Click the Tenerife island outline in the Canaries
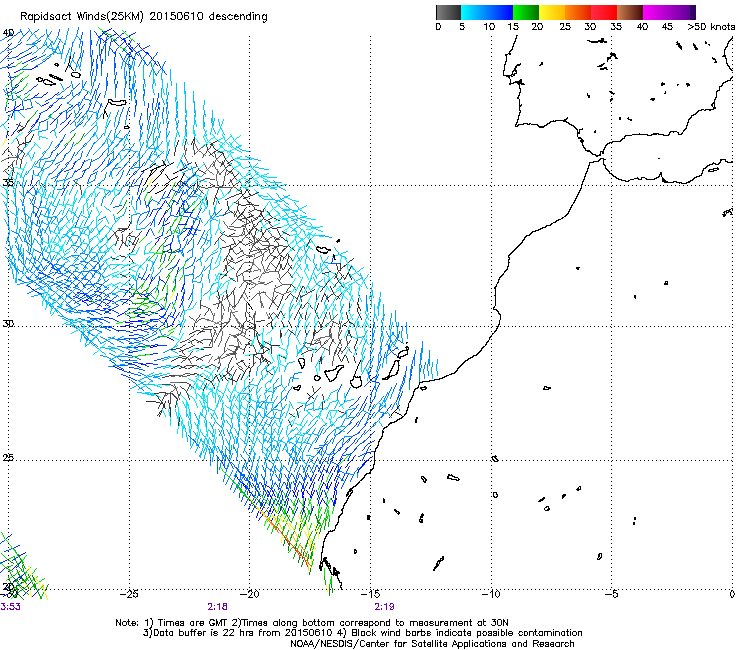 coord(334,372)
